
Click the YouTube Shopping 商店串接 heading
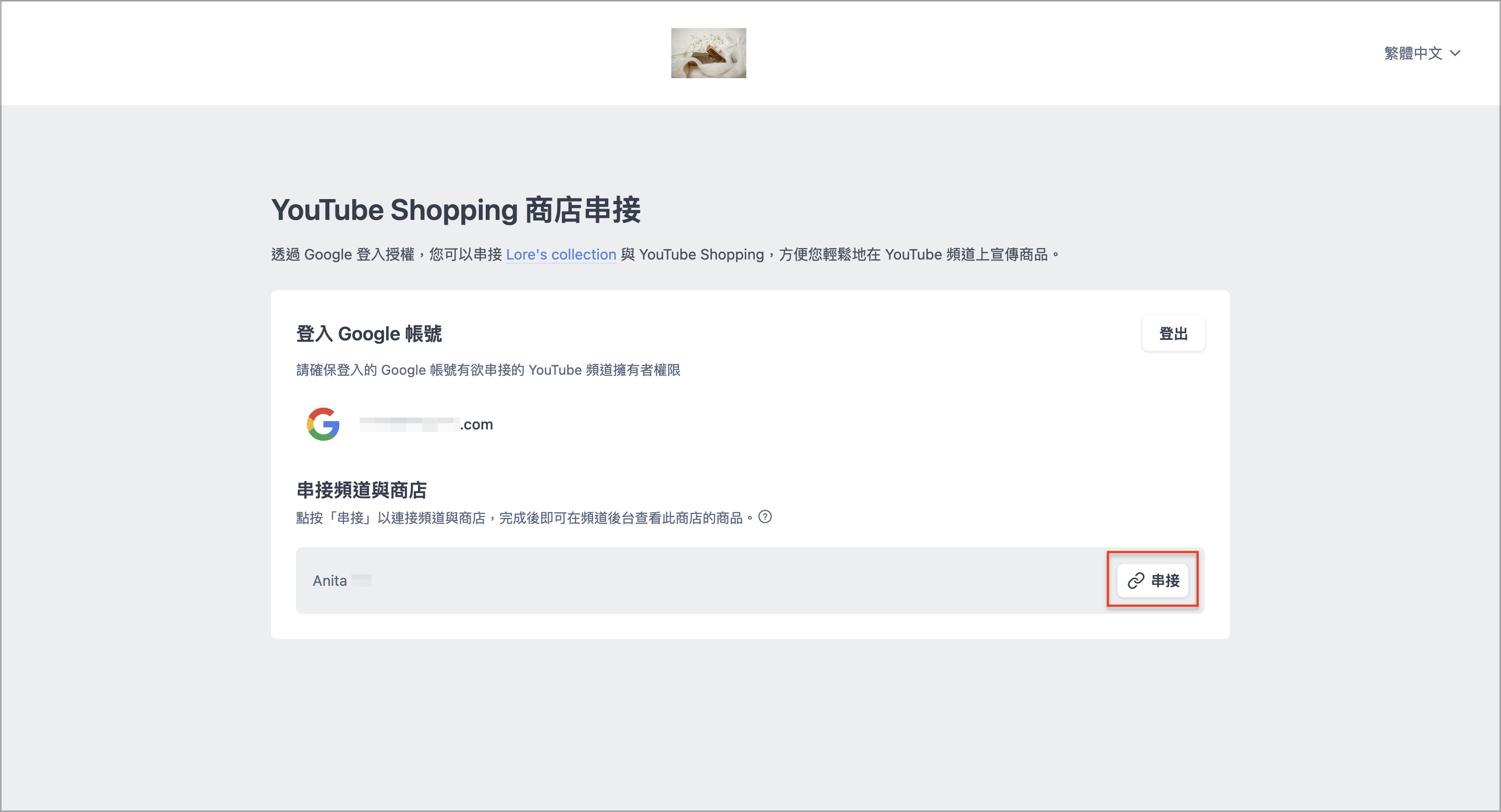pyautogui.click(x=456, y=210)
